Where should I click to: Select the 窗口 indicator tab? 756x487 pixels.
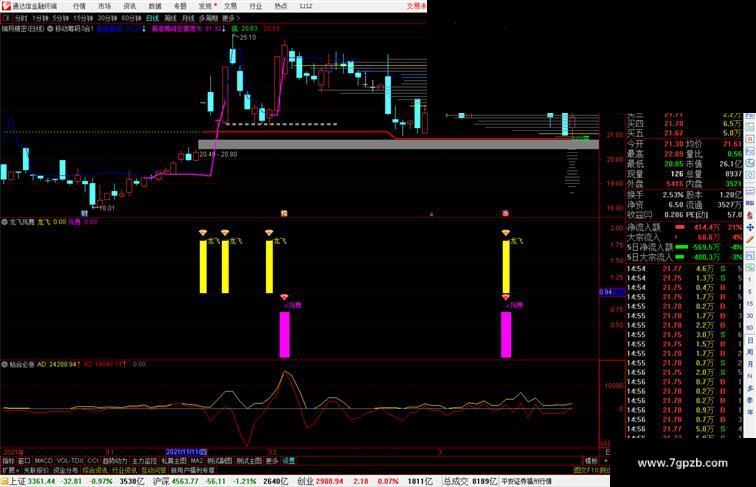(25, 461)
